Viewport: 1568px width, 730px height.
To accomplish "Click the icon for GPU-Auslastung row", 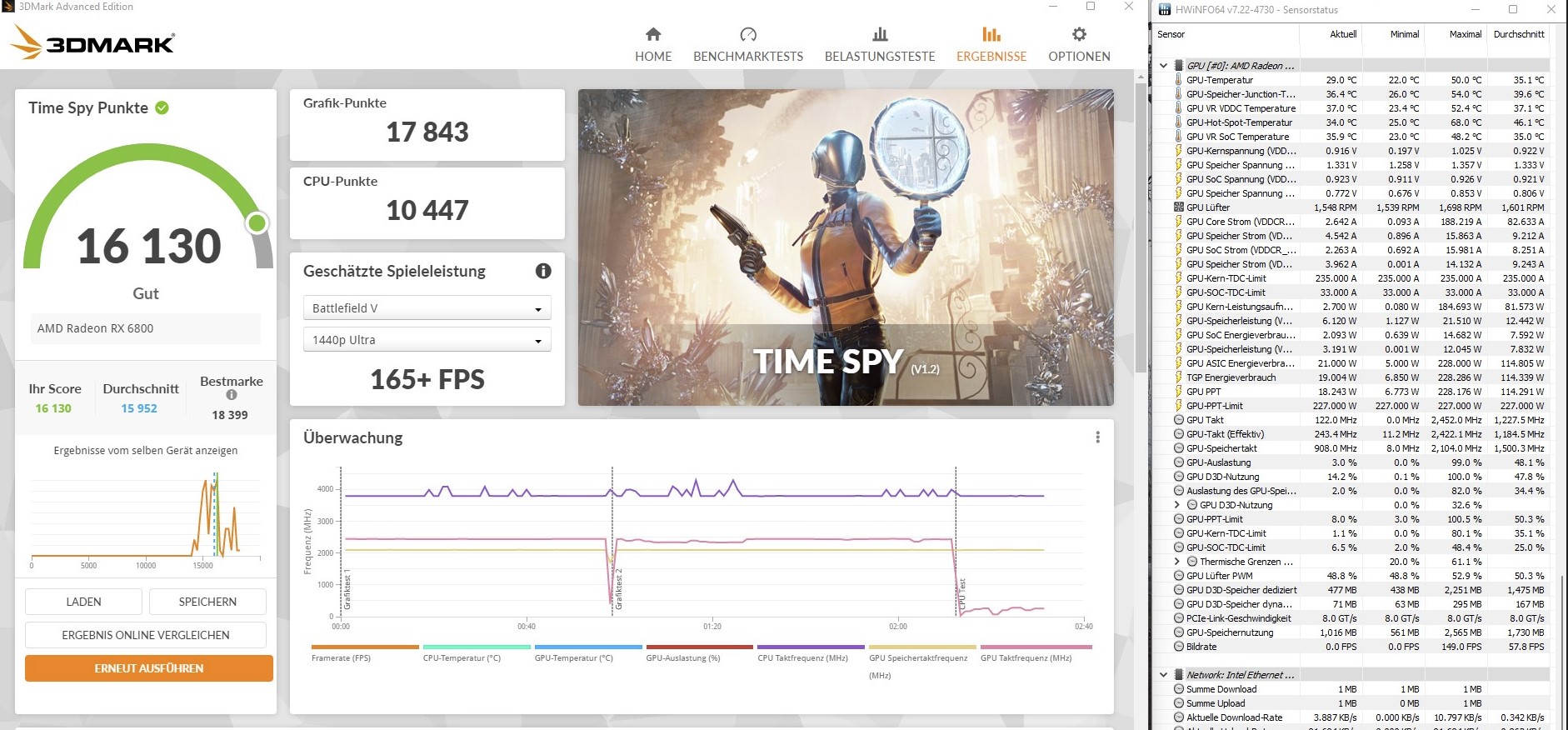I will coord(1178,462).
